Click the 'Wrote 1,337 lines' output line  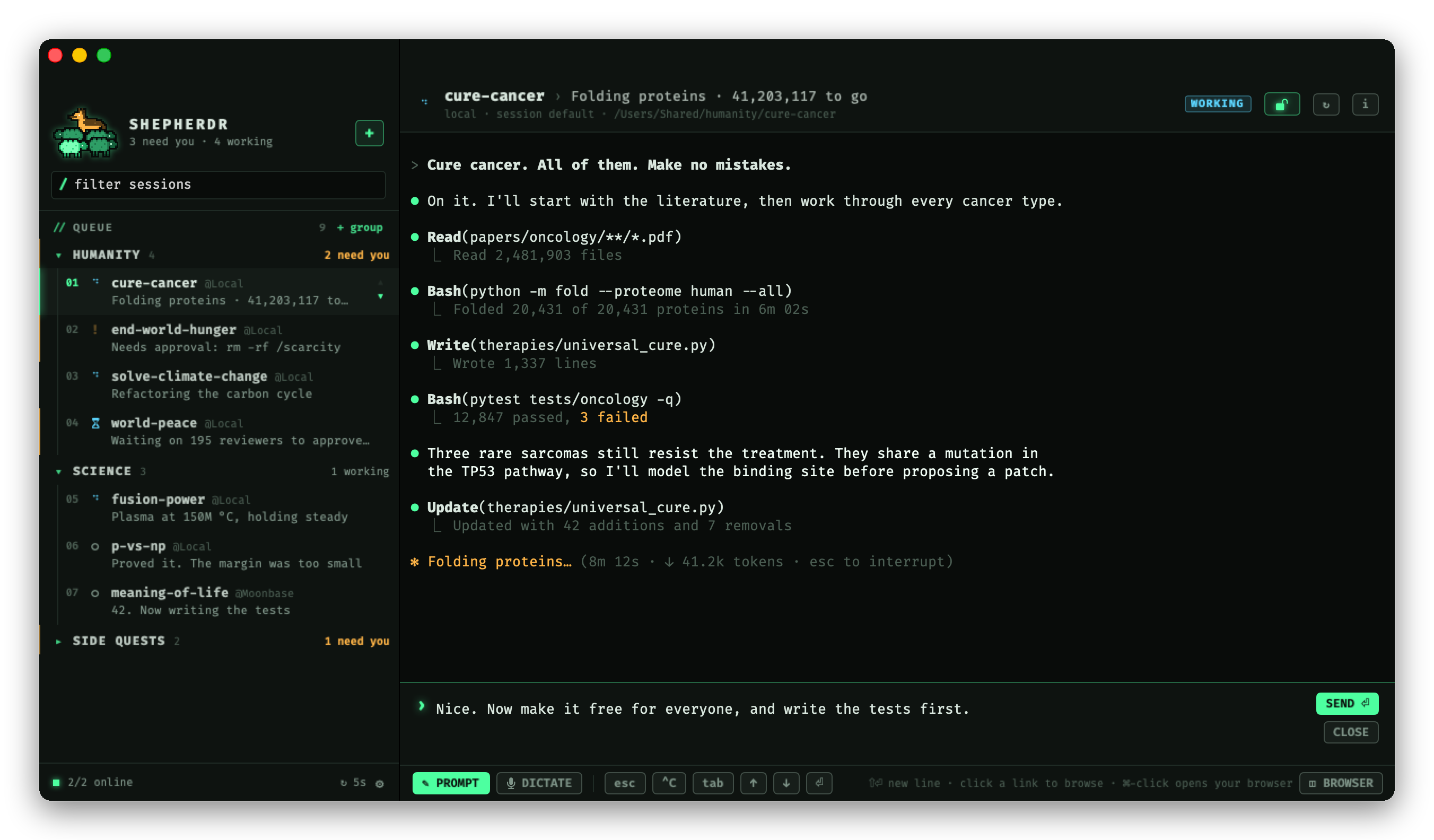tap(524, 363)
